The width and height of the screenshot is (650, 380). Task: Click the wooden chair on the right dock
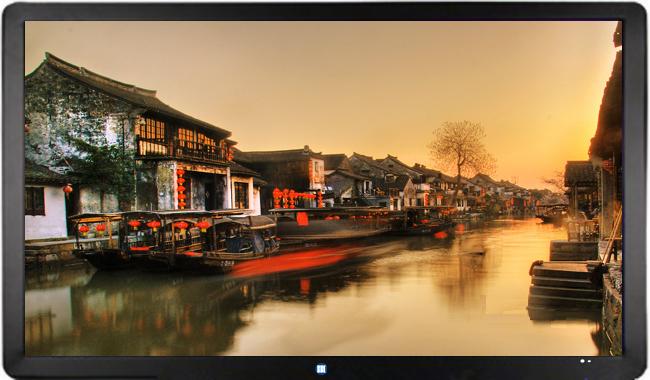(579, 230)
